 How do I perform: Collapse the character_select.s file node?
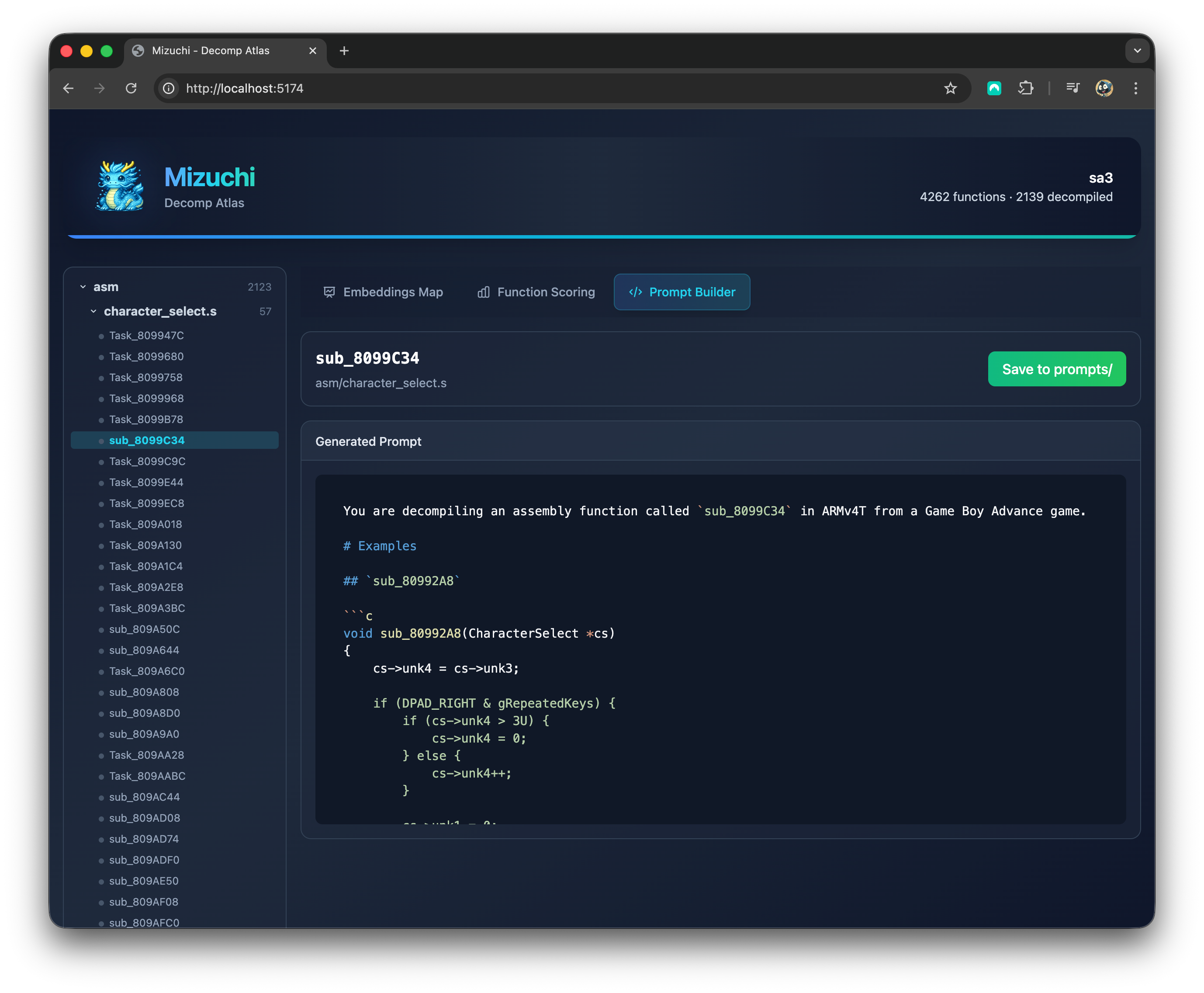93,311
